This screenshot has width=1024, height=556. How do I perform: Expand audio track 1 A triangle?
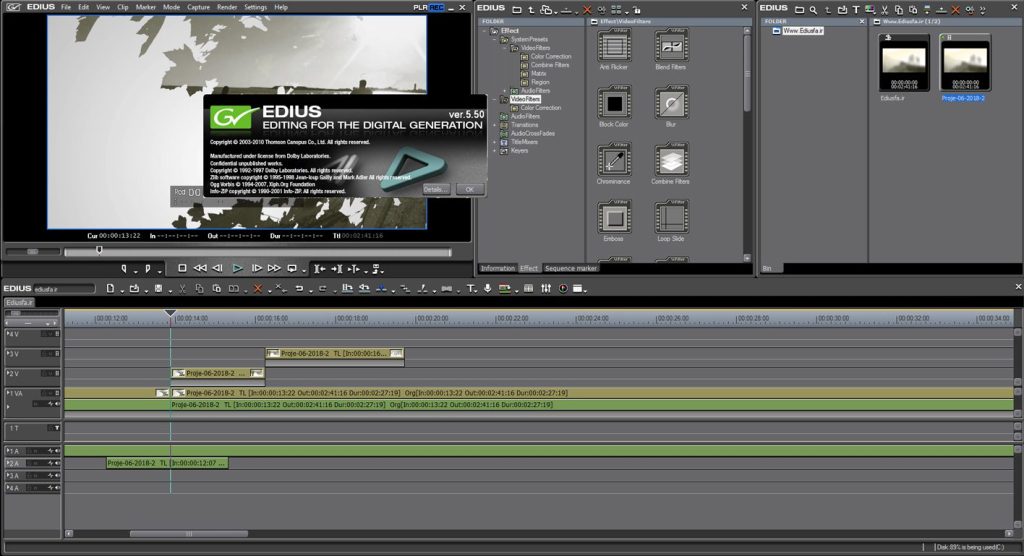[8, 451]
